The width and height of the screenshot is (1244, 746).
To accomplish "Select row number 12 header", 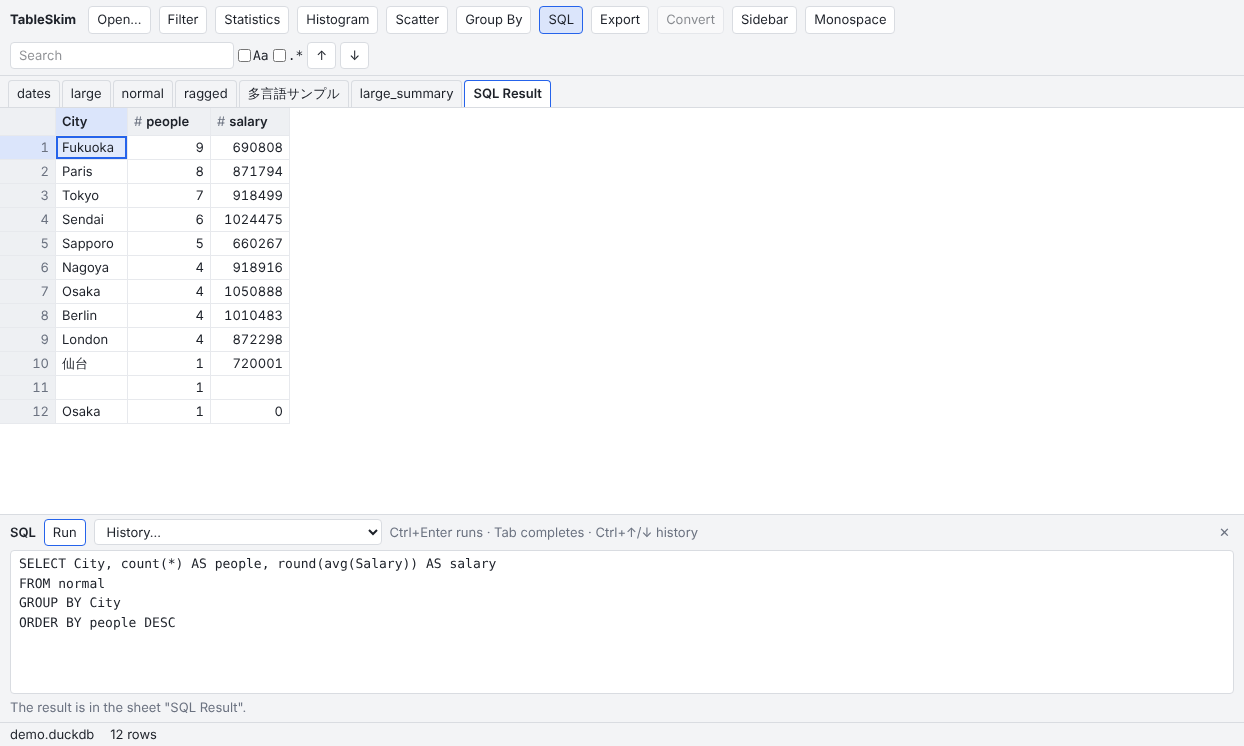I will [28, 411].
